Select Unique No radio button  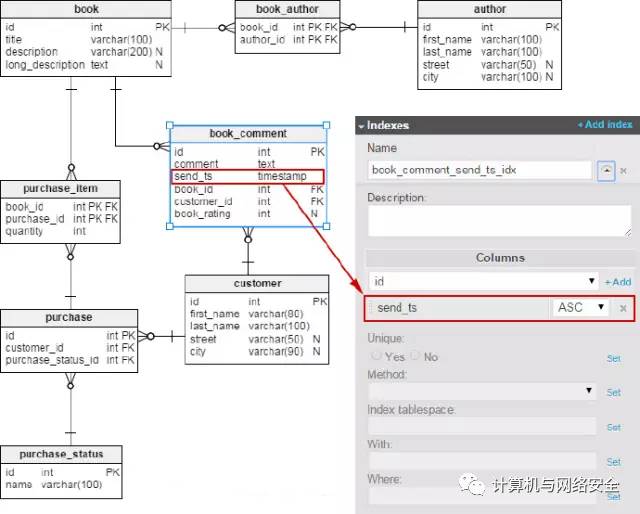416,356
